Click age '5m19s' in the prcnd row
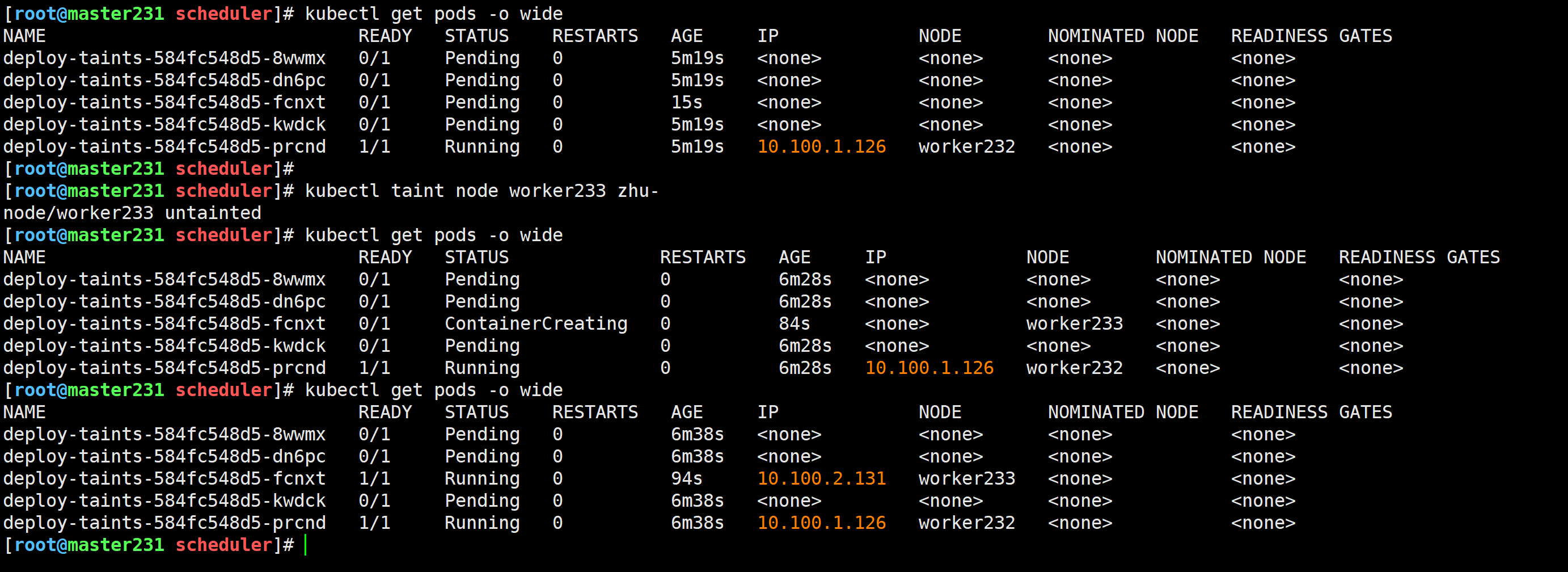Viewport: 1568px width, 572px height. point(697,146)
